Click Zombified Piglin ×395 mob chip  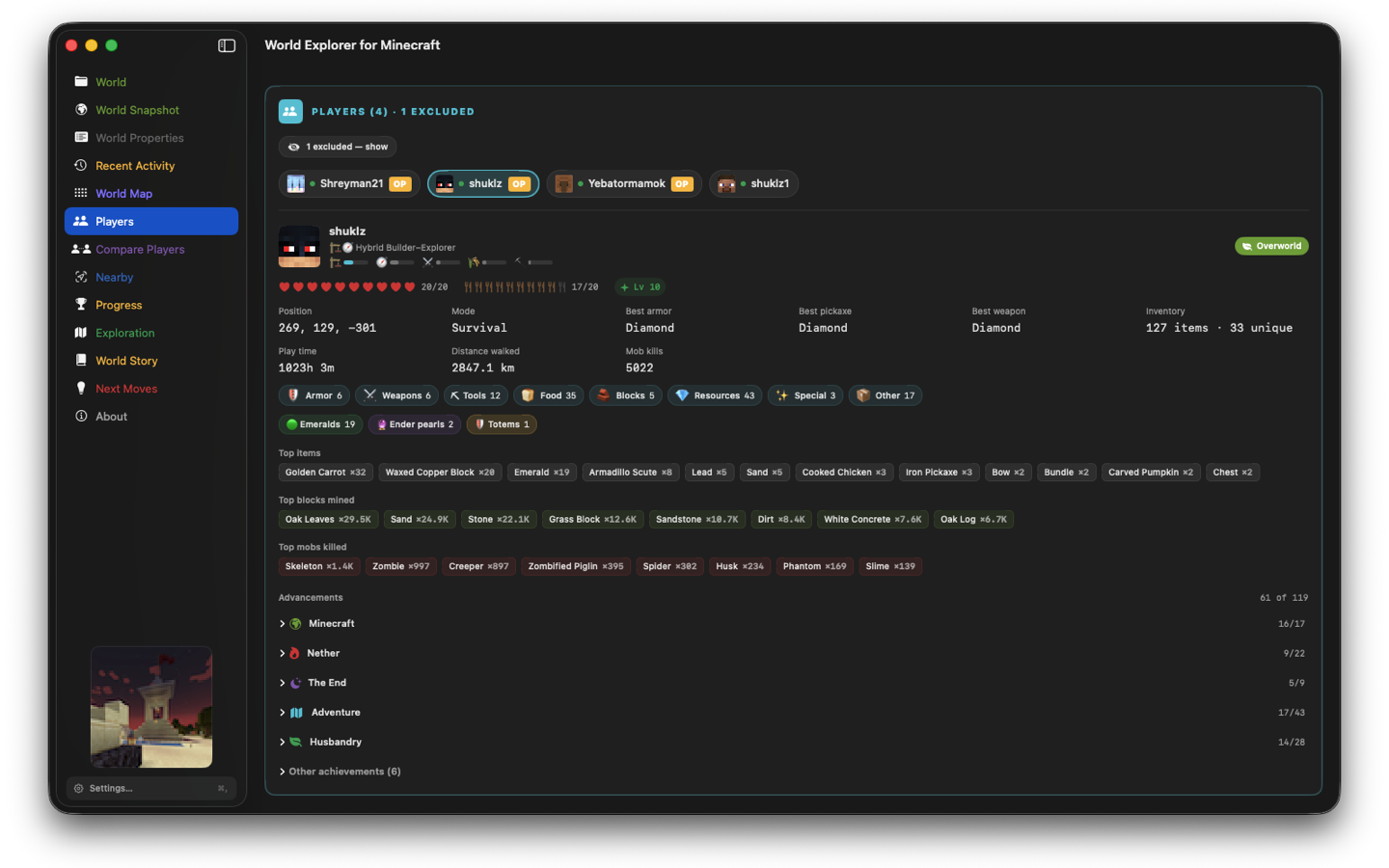pos(576,566)
